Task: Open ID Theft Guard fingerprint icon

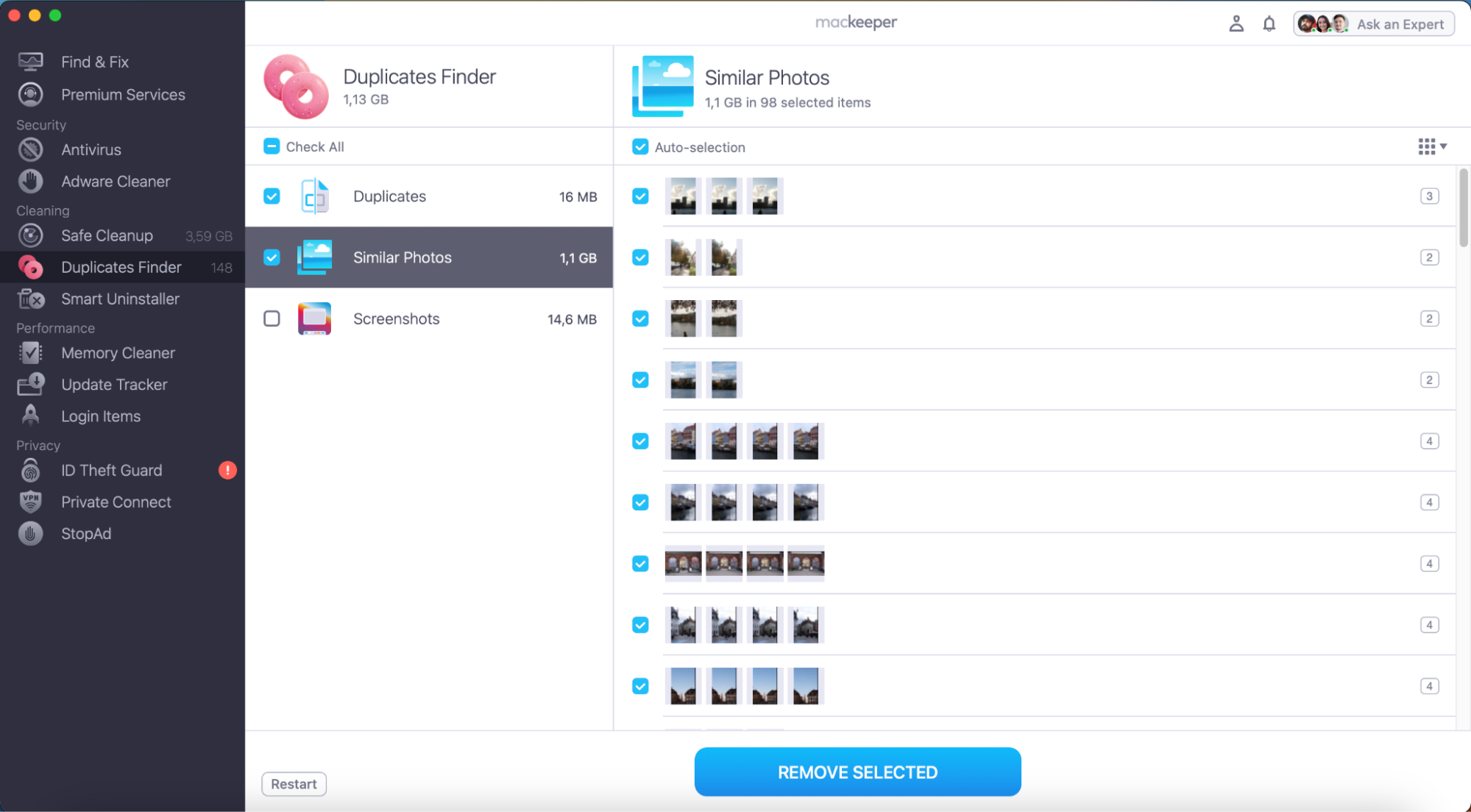Action: click(30, 470)
